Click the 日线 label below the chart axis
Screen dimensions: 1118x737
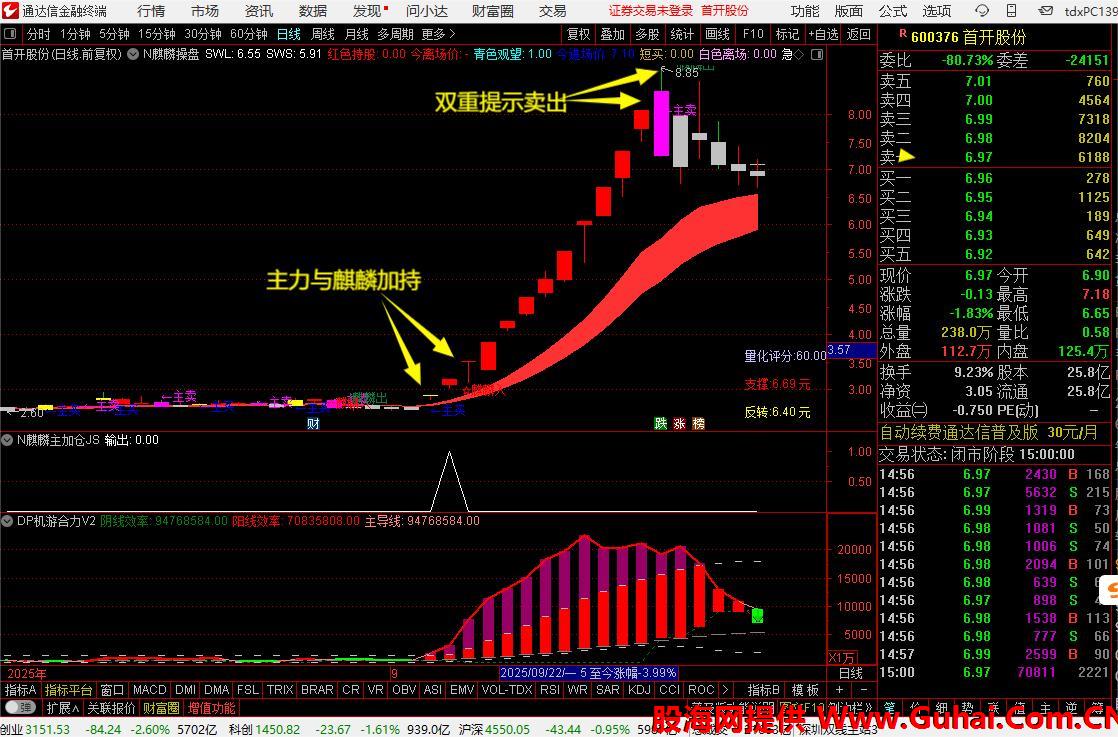click(x=851, y=673)
